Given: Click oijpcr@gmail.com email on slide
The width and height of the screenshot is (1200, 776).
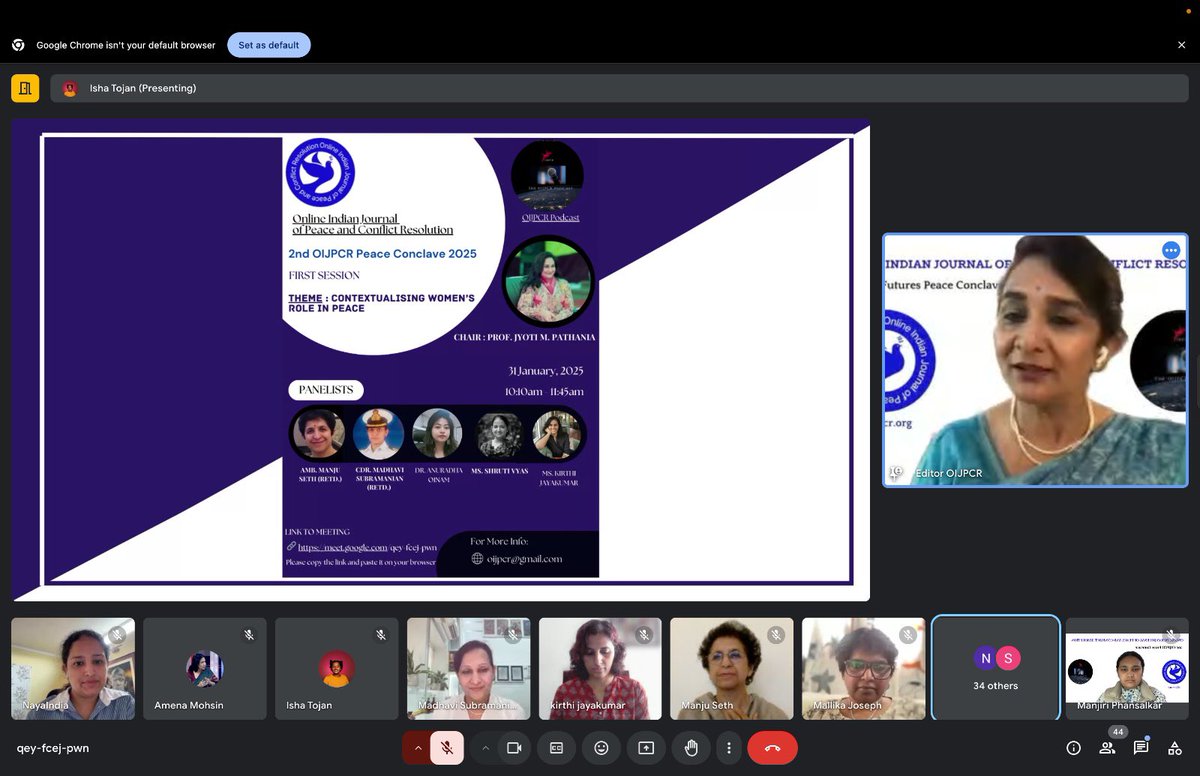Looking at the screenshot, I should click(x=525, y=559).
